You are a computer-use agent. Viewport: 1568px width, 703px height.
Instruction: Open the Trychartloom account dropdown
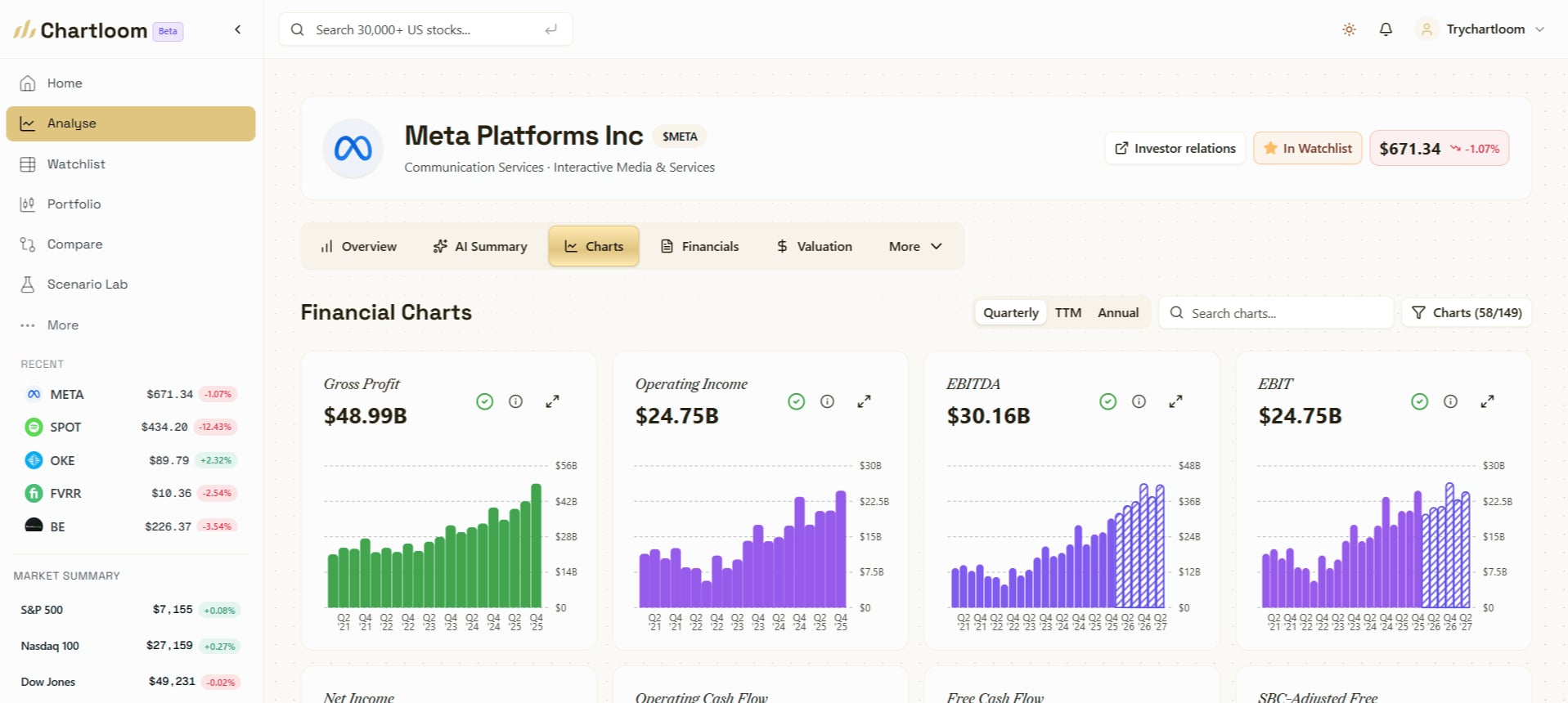pyautogui.click(x=1480, y=29)
